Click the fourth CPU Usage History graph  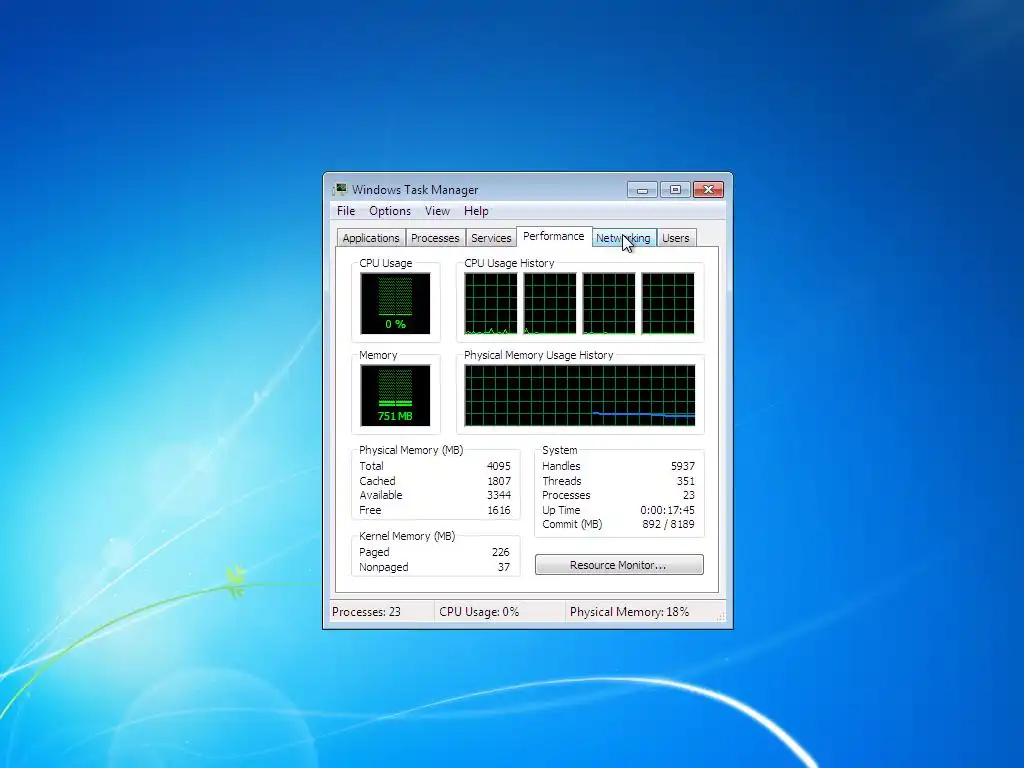(x=668, y=304)
